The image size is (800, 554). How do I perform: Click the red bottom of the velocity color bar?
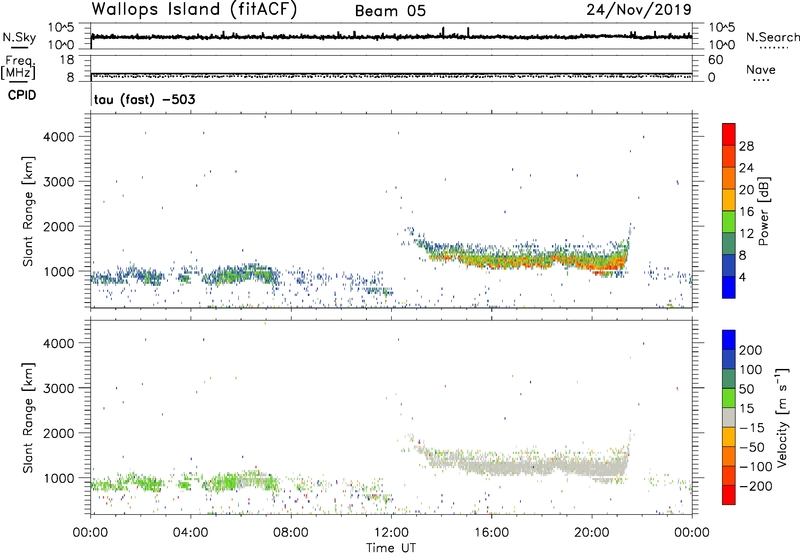[729, 495]
